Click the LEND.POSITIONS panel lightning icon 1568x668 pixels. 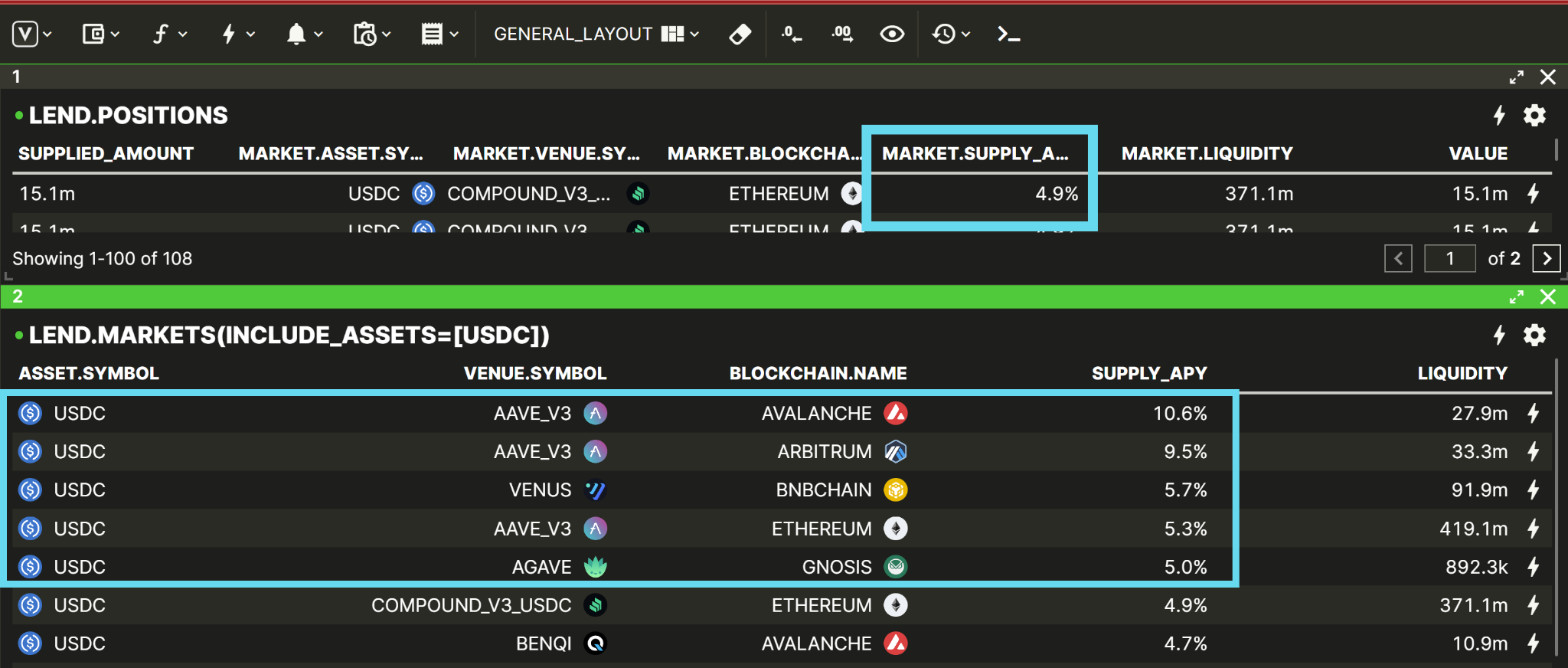tap(1499, 116)
